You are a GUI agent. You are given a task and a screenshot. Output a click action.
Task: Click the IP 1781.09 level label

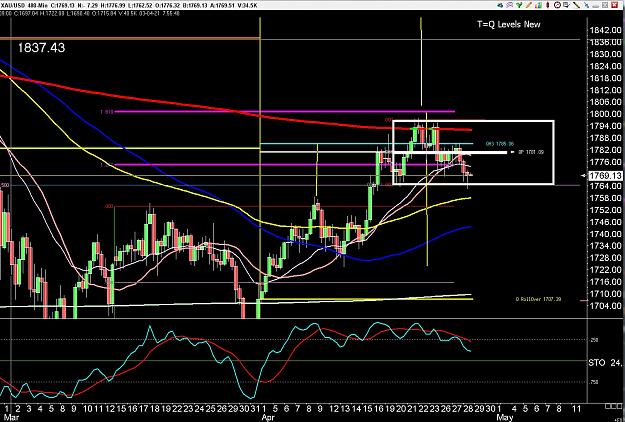point(531,152)
